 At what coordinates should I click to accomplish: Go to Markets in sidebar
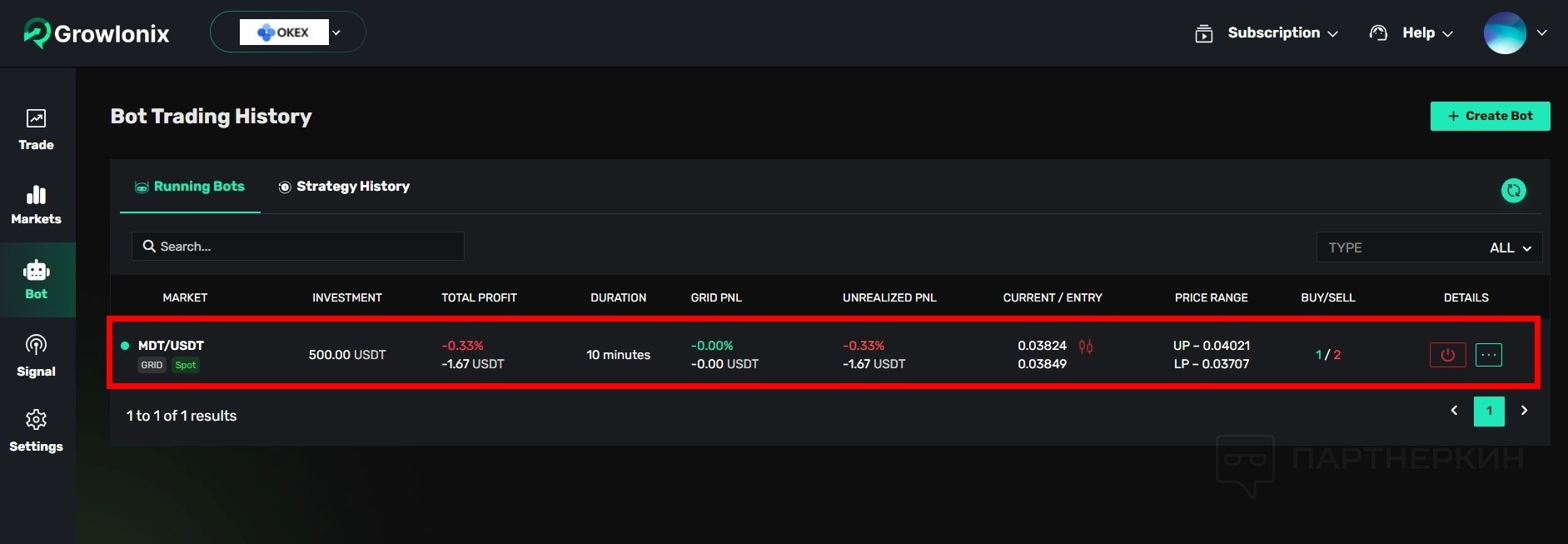click(36, 205)
